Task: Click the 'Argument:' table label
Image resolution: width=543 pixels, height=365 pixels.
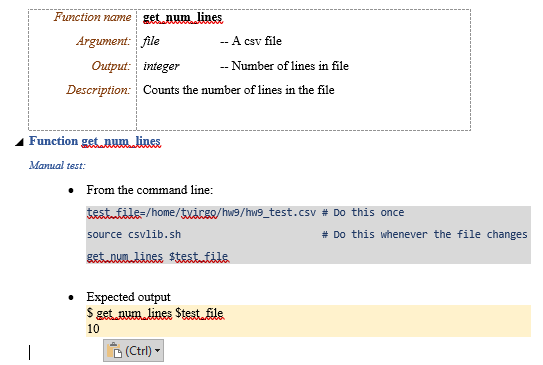Action: click(x=104, y=41)
